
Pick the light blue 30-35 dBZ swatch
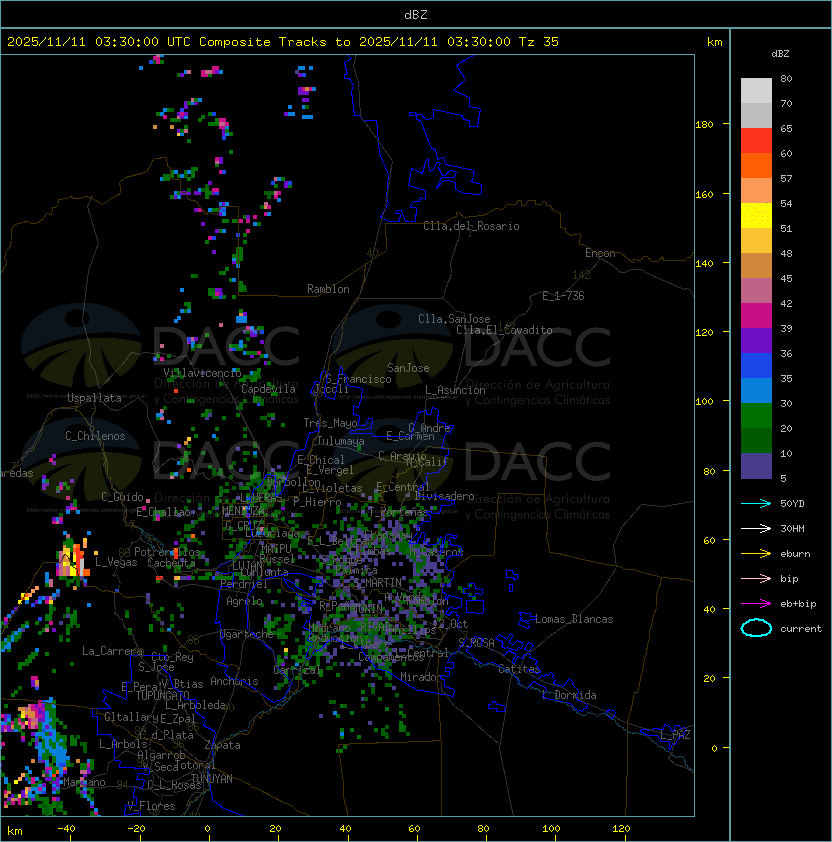[756, 390]
